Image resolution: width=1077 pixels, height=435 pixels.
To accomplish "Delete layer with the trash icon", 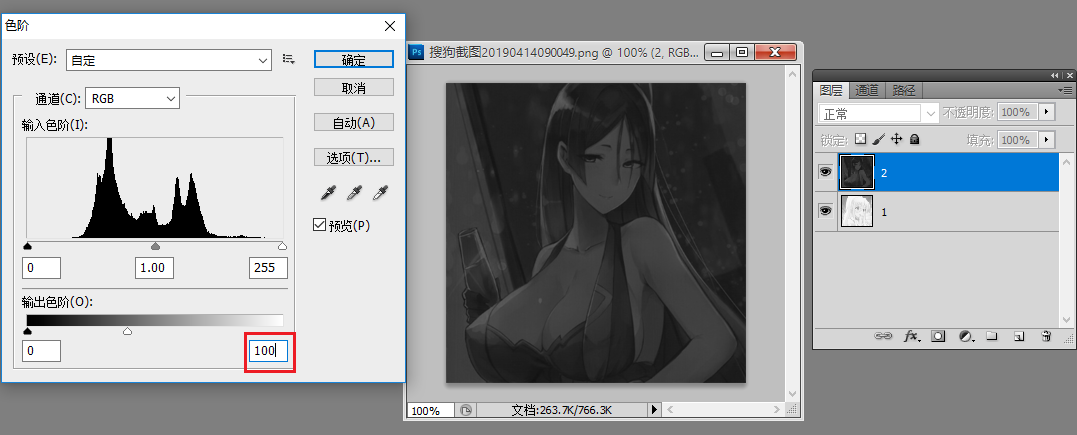I will pyautogui.click(x=1046, y=336).
